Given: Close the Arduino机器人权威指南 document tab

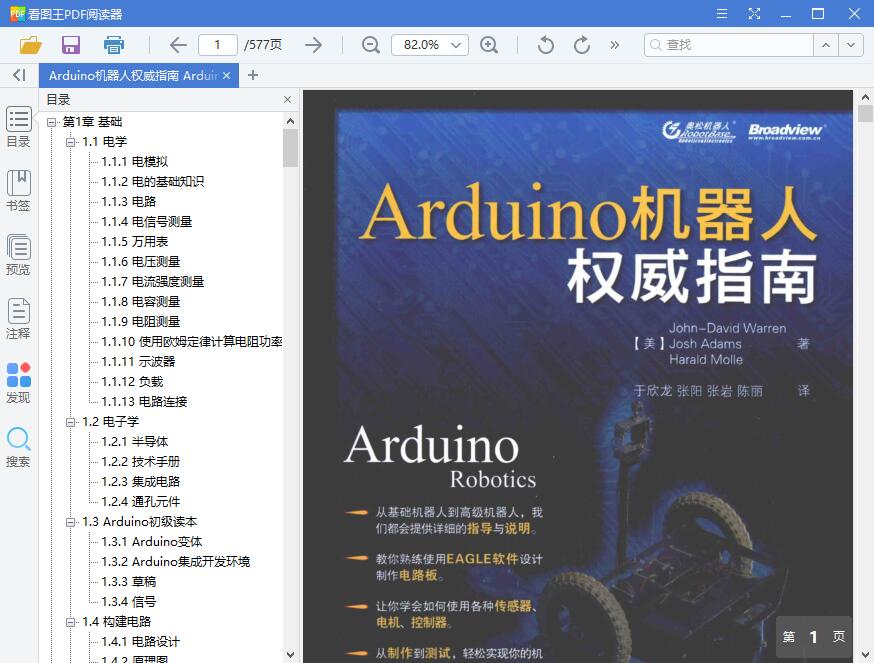Looking at the screenshot, I should [226, 75].
